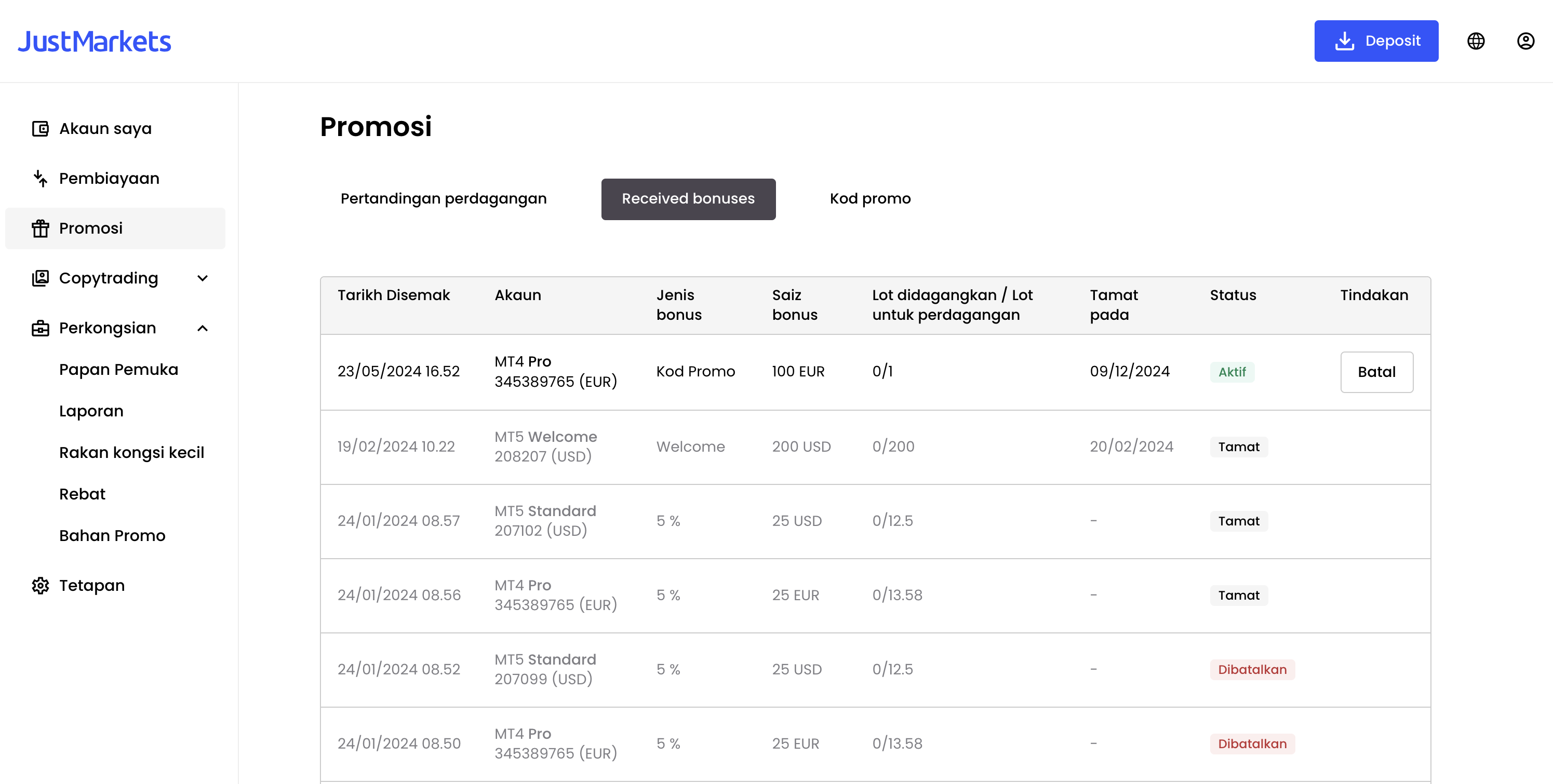Click the briefcase icon beside Perkongsian
Viewport: 1553px width, 784px height.
coord(41,329)
